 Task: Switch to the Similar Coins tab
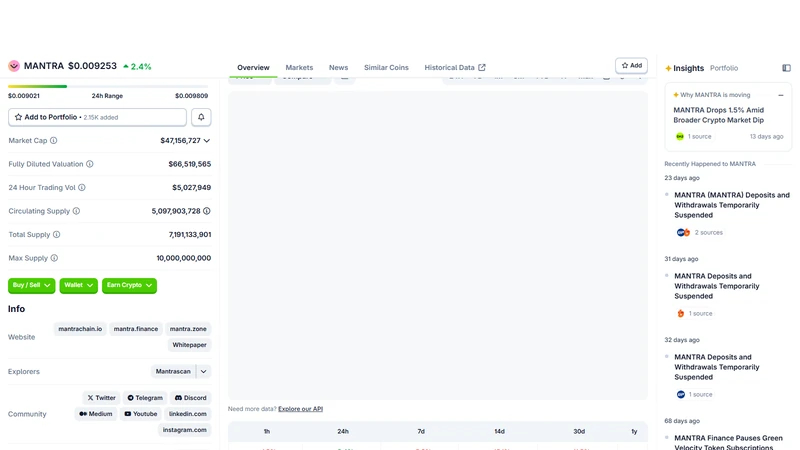point(386,67)
